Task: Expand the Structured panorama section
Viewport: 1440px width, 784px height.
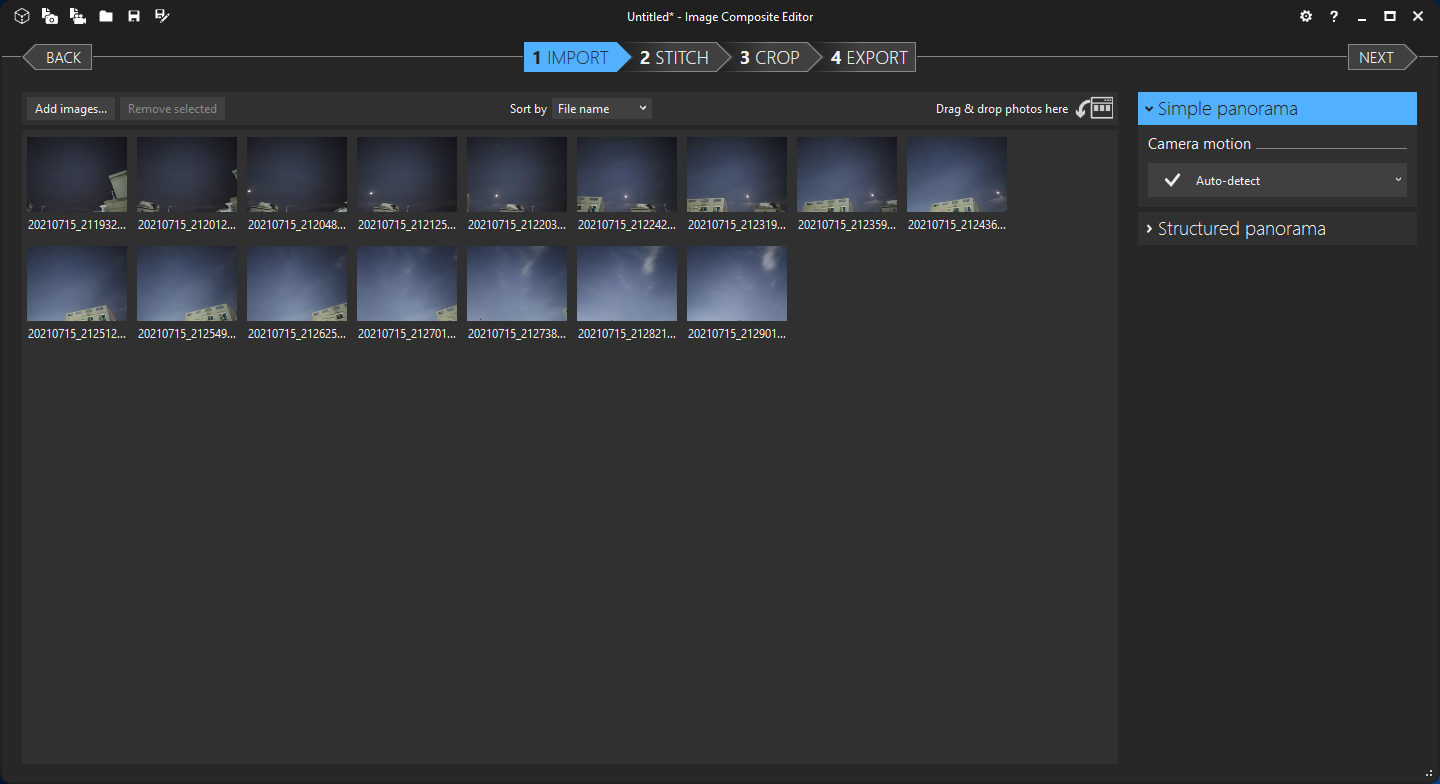Action: [x=1277, y=228]
